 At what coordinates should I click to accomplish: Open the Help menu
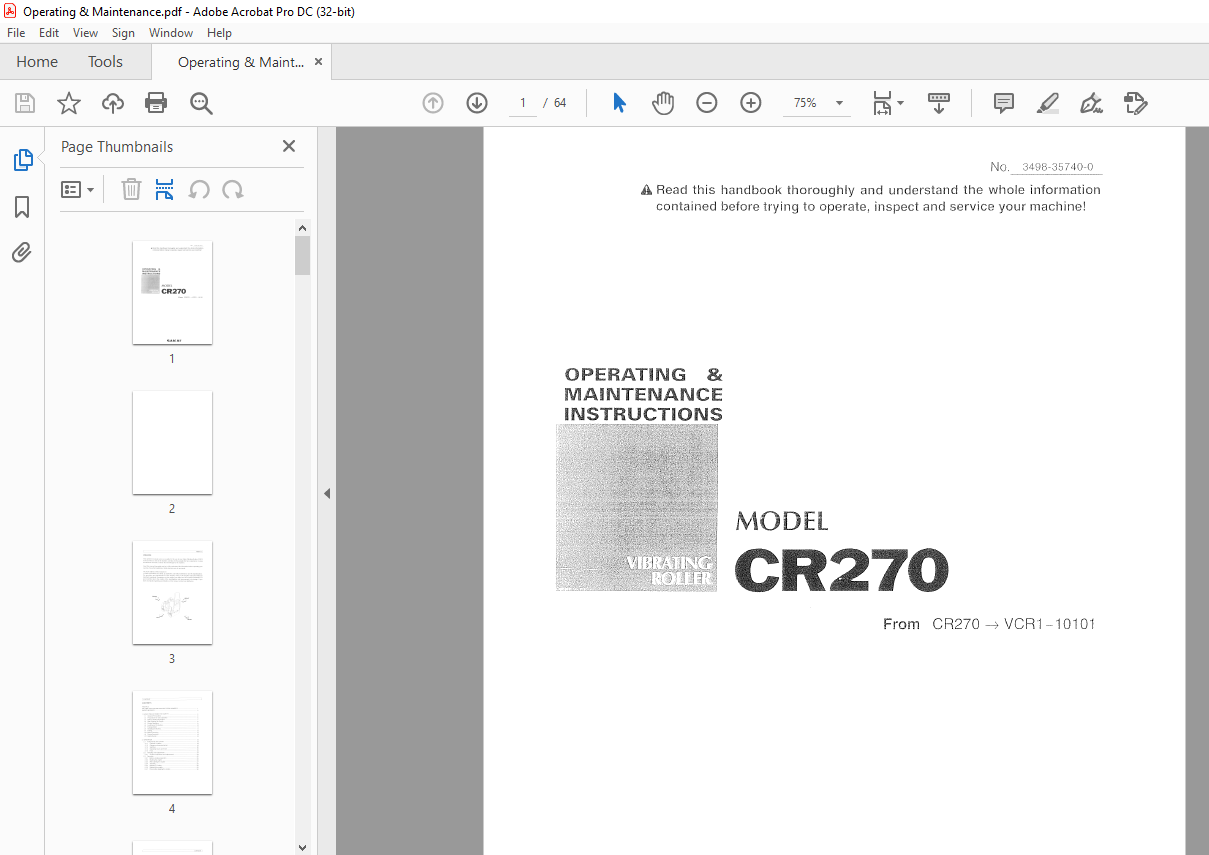219,33
